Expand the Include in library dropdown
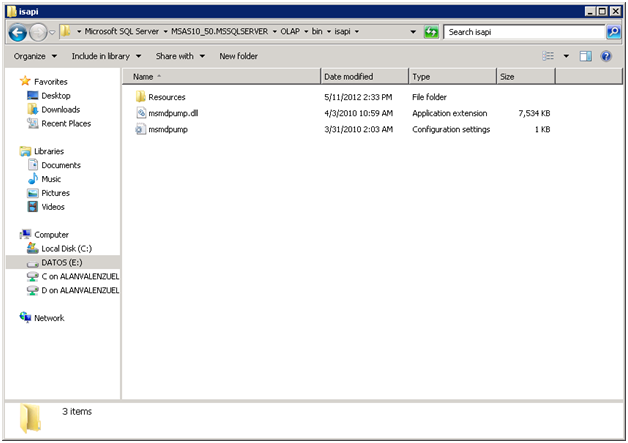628x443 pixels. pos(106,56)
